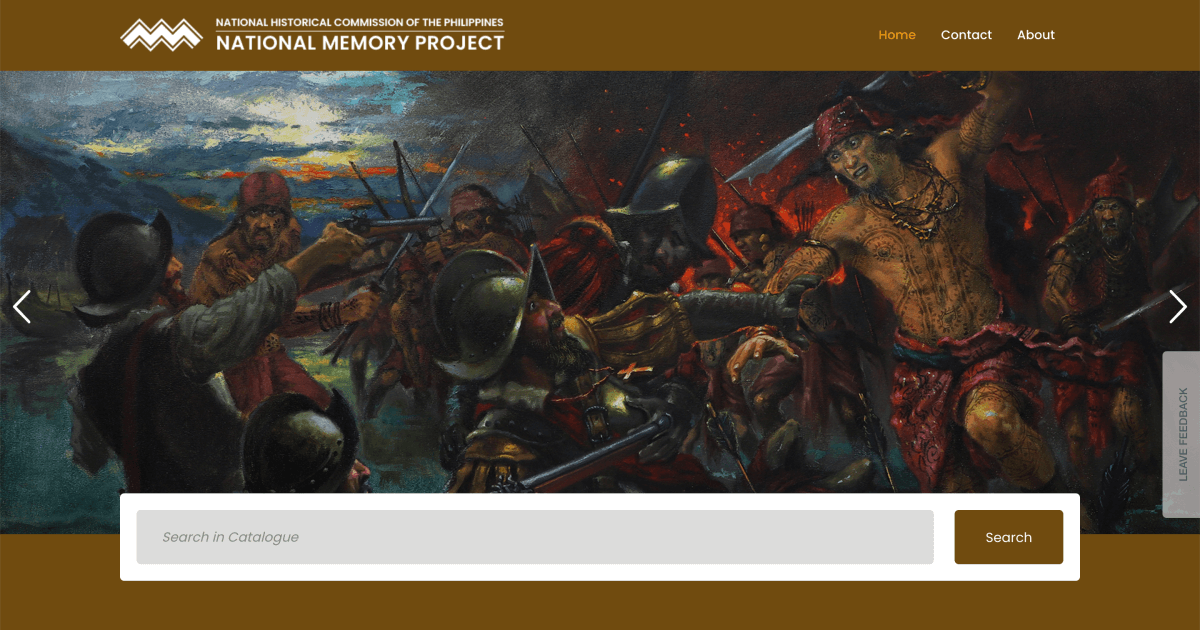Image resolution: width=1200 pixels, height=630 pixels.
Task: Click the National Historical Commission header text
Action: pos(360,22)
